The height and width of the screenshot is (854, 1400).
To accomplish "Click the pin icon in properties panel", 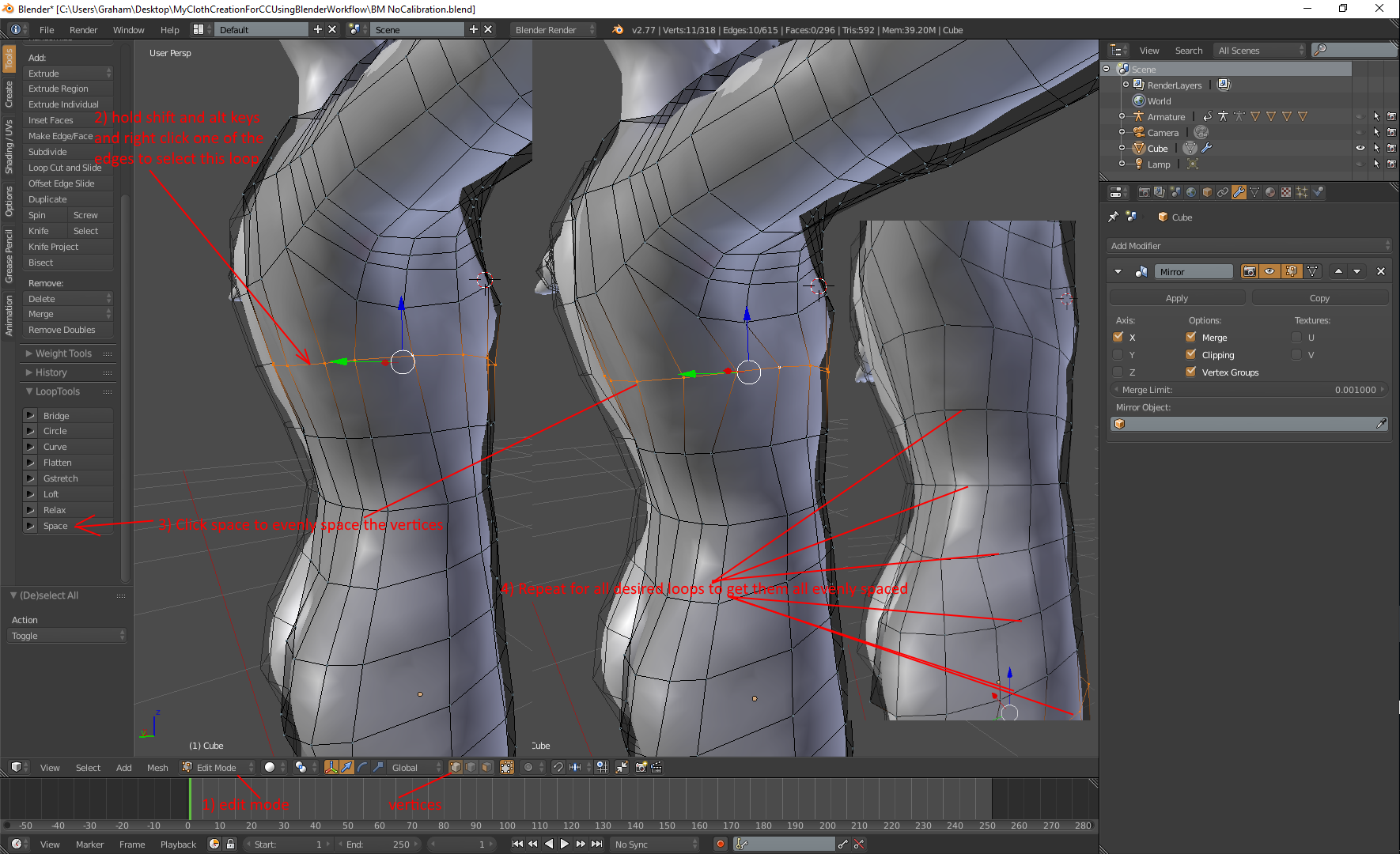I will tap(1114, 217).
